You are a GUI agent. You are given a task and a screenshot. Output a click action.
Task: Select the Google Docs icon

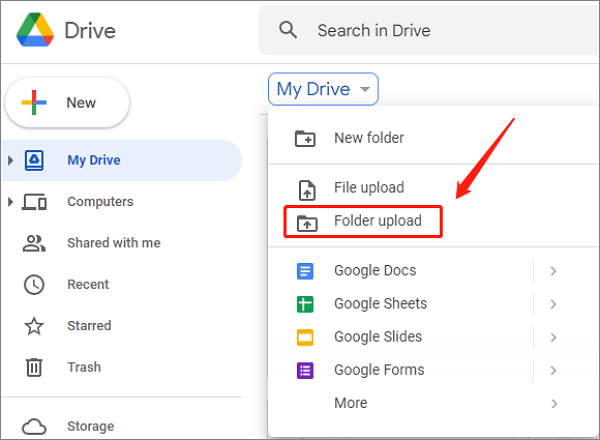(x=306, y=271)
